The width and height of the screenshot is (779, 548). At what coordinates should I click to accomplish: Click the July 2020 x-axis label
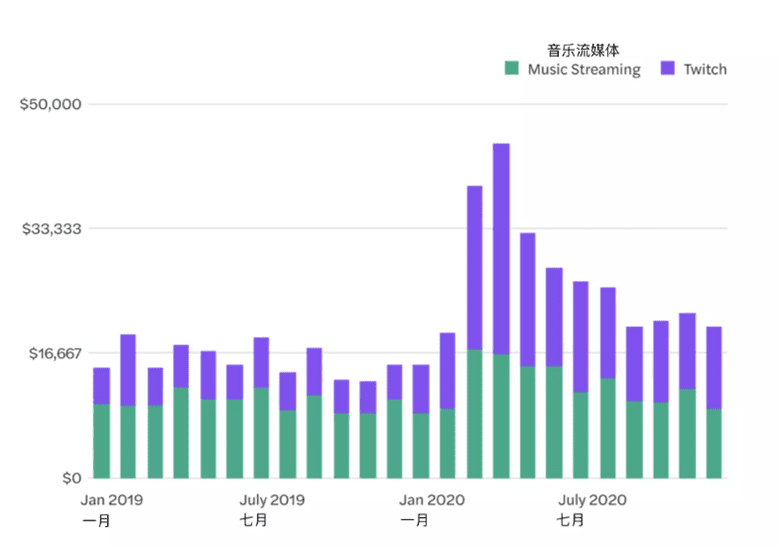[x=592, y=499]
